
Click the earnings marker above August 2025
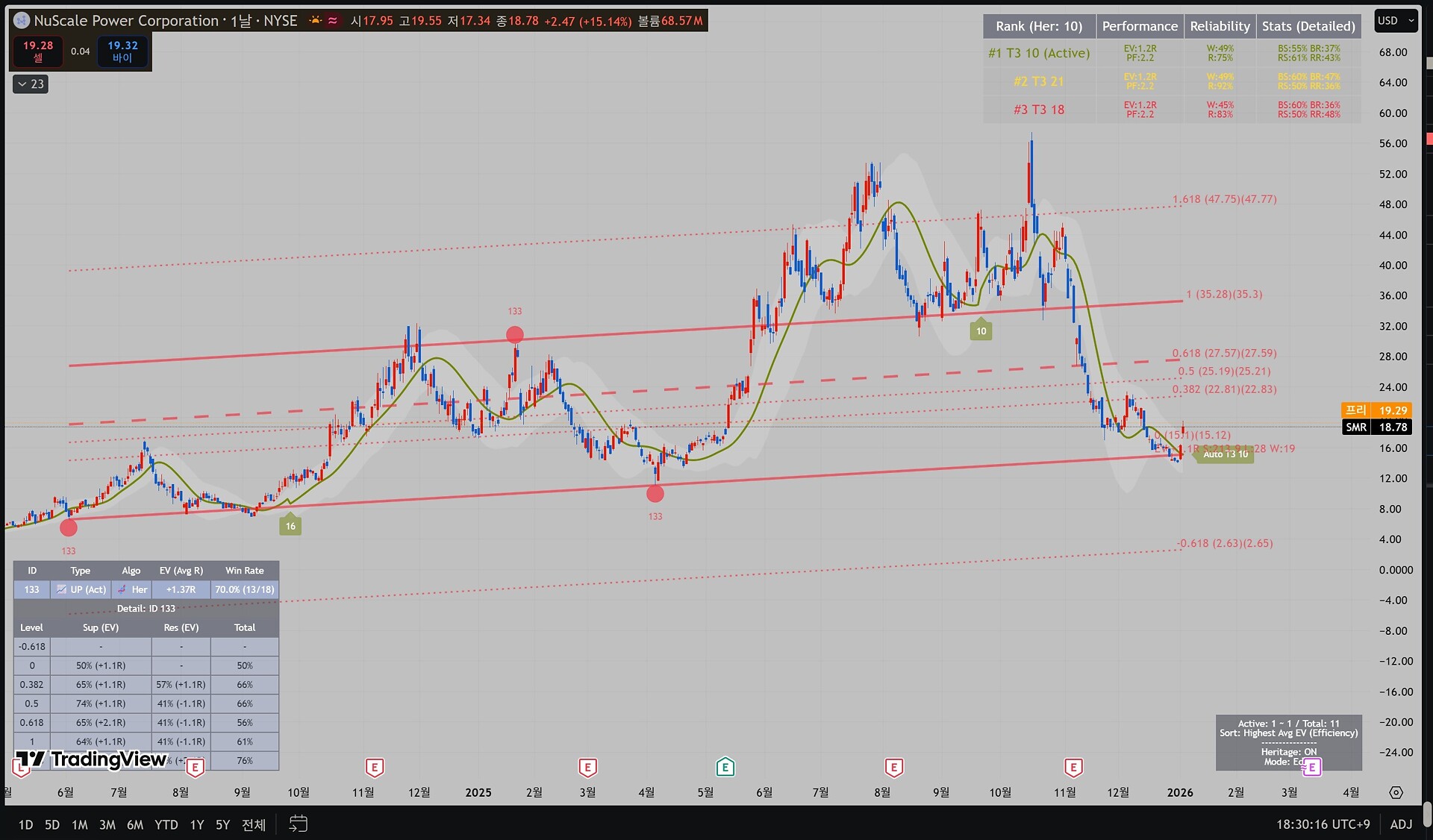point(893,767)
